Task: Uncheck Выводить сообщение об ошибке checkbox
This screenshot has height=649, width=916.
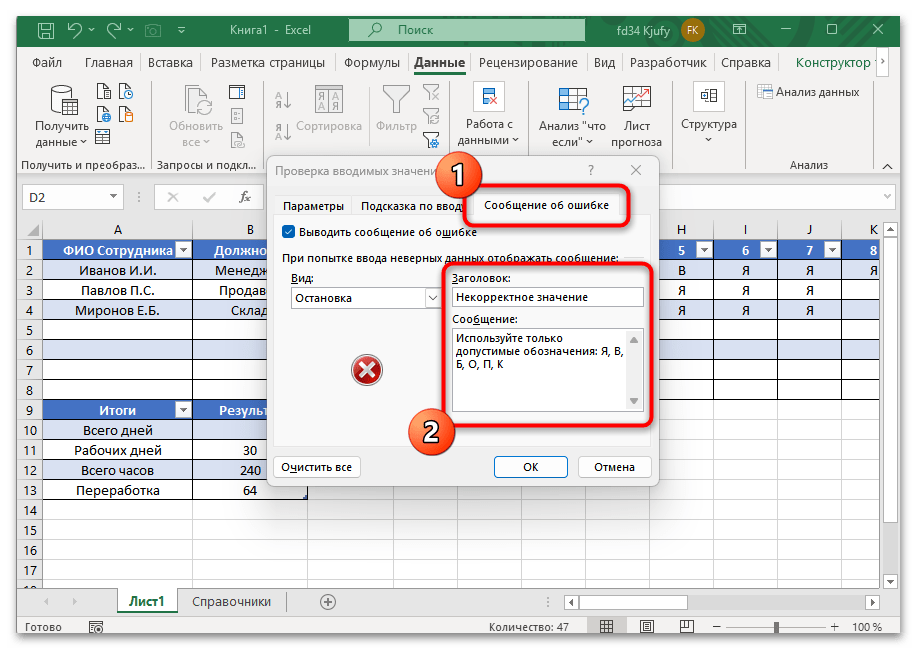Action: click(x=289, y=232)
